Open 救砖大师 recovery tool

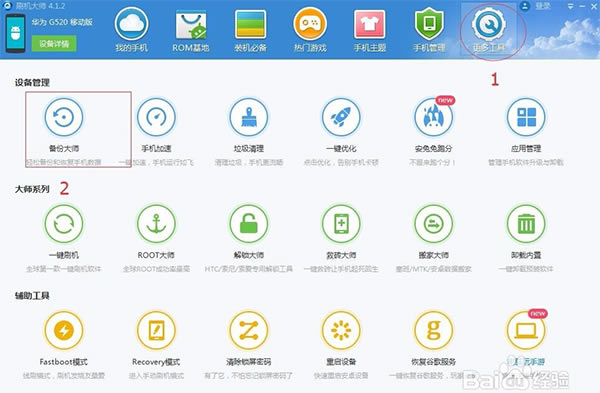pyautogui.click(x=341, y=224)
